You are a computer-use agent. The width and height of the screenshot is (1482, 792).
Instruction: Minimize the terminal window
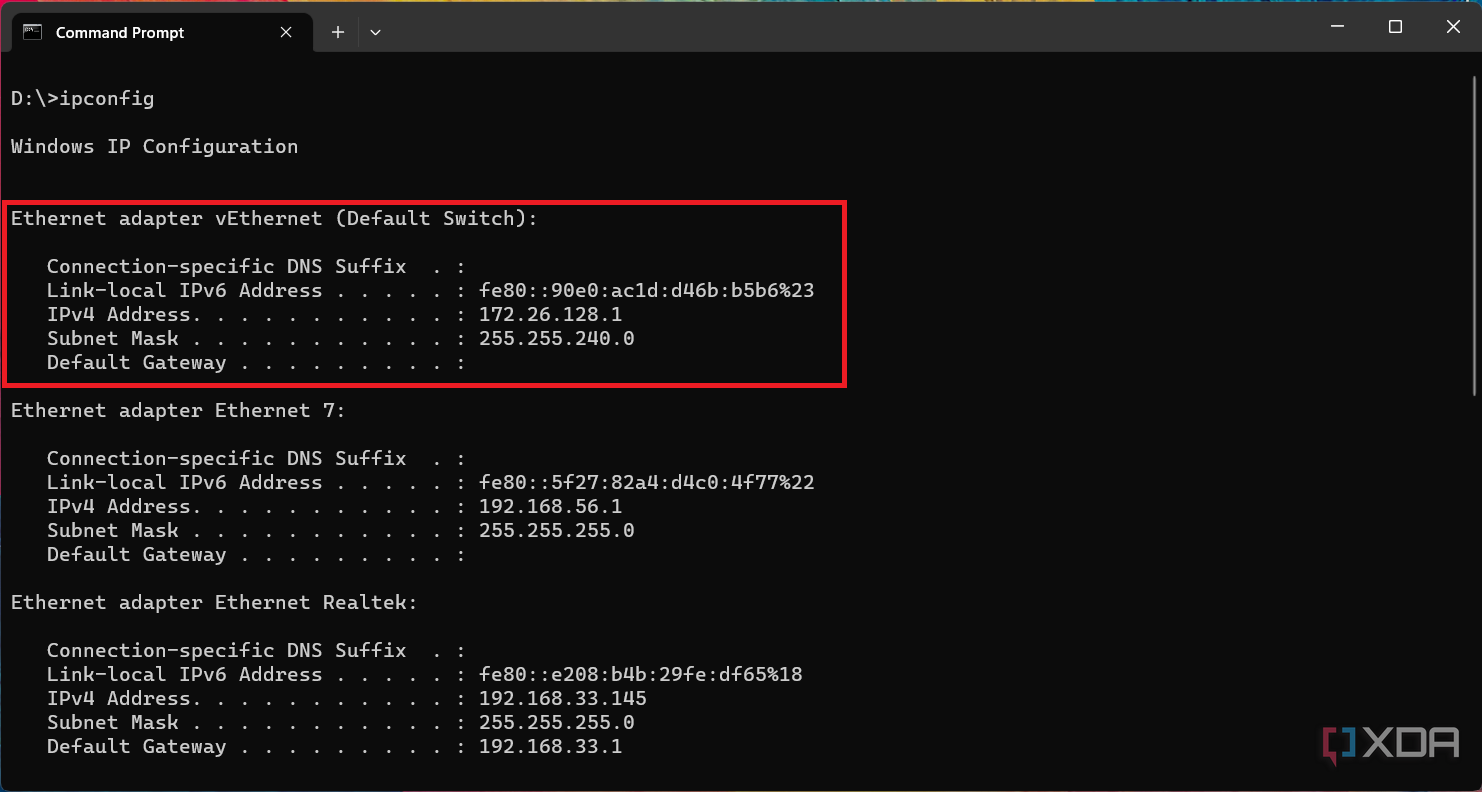coord(1337,27)
